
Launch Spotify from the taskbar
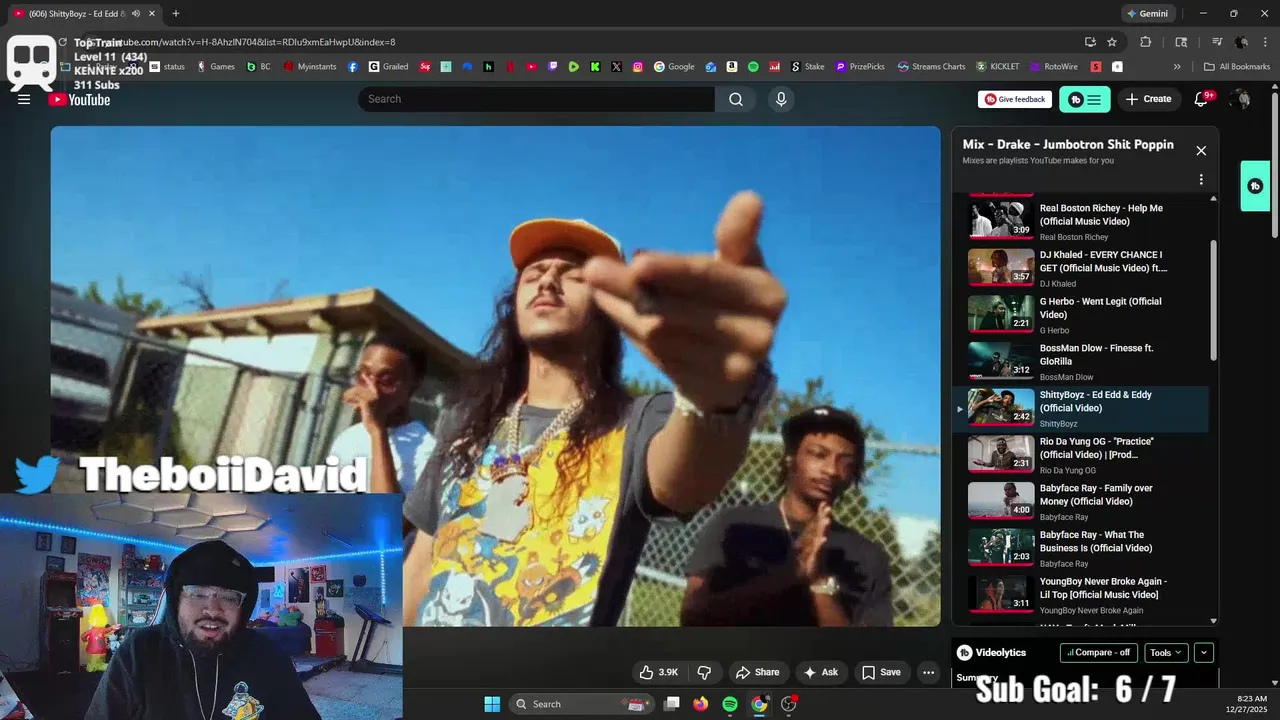(730, 704)
